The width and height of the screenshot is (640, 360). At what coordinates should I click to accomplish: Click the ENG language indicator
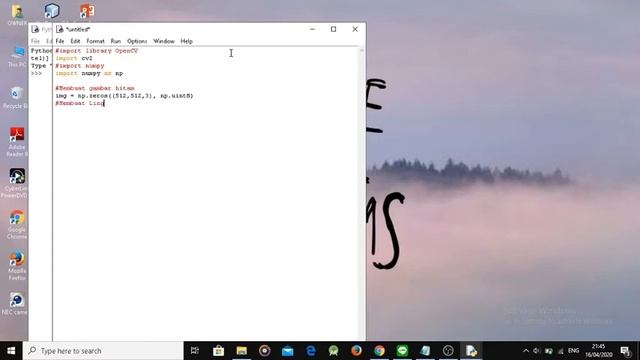point(573,351)
